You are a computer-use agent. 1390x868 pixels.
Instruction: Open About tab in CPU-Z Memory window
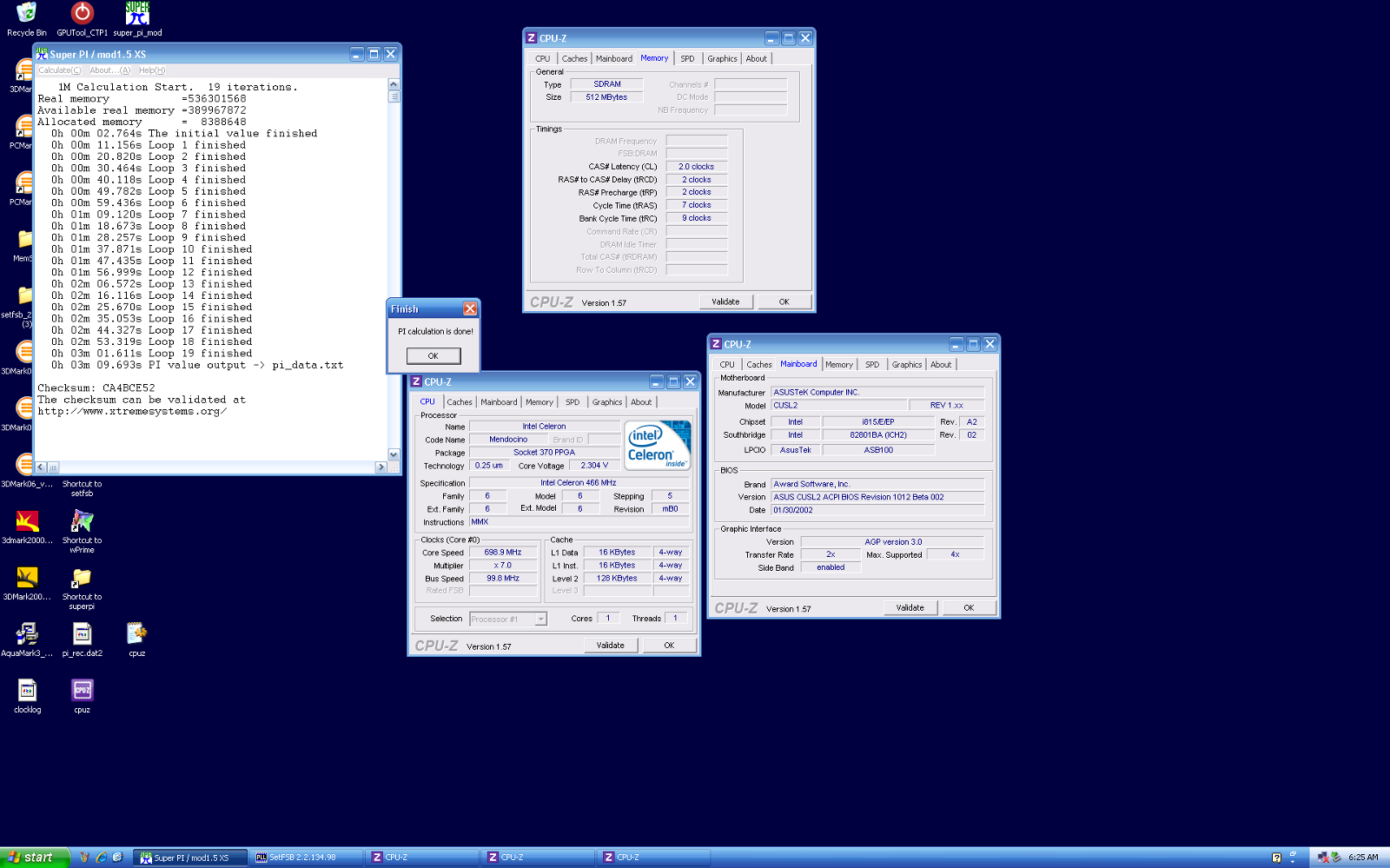[x=757, y=59]
